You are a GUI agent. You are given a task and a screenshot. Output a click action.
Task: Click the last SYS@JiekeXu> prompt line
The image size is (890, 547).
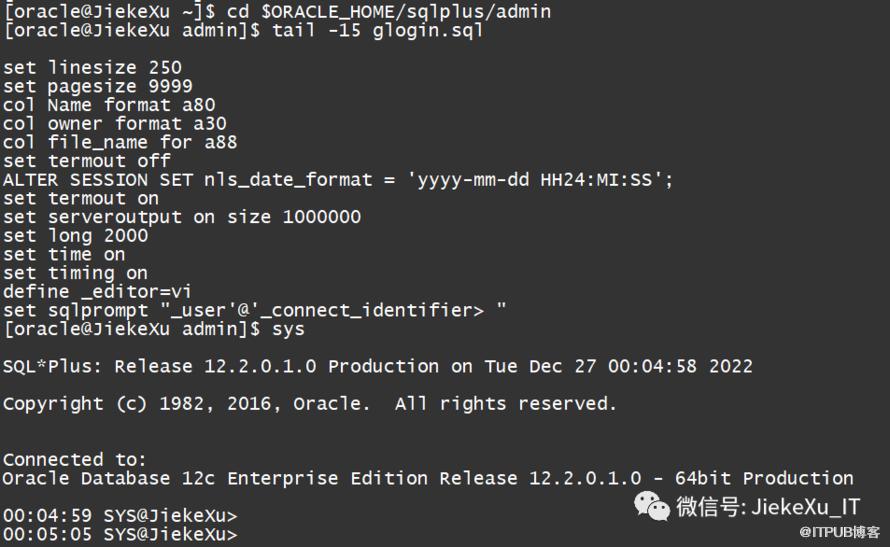pyautogui.click(x=120, y=535)
